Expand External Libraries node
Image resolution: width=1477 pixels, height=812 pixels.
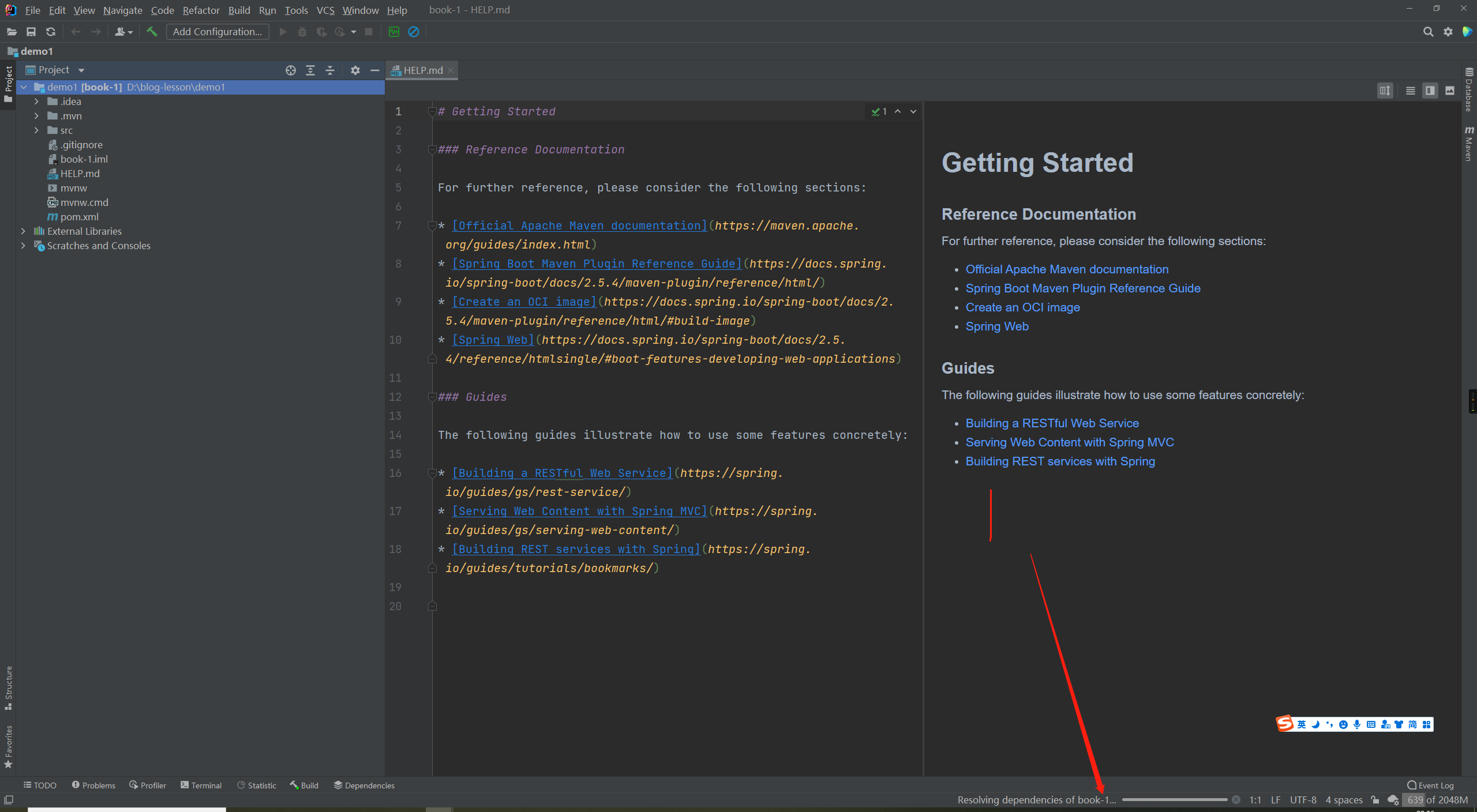click(x=23, y=231)
